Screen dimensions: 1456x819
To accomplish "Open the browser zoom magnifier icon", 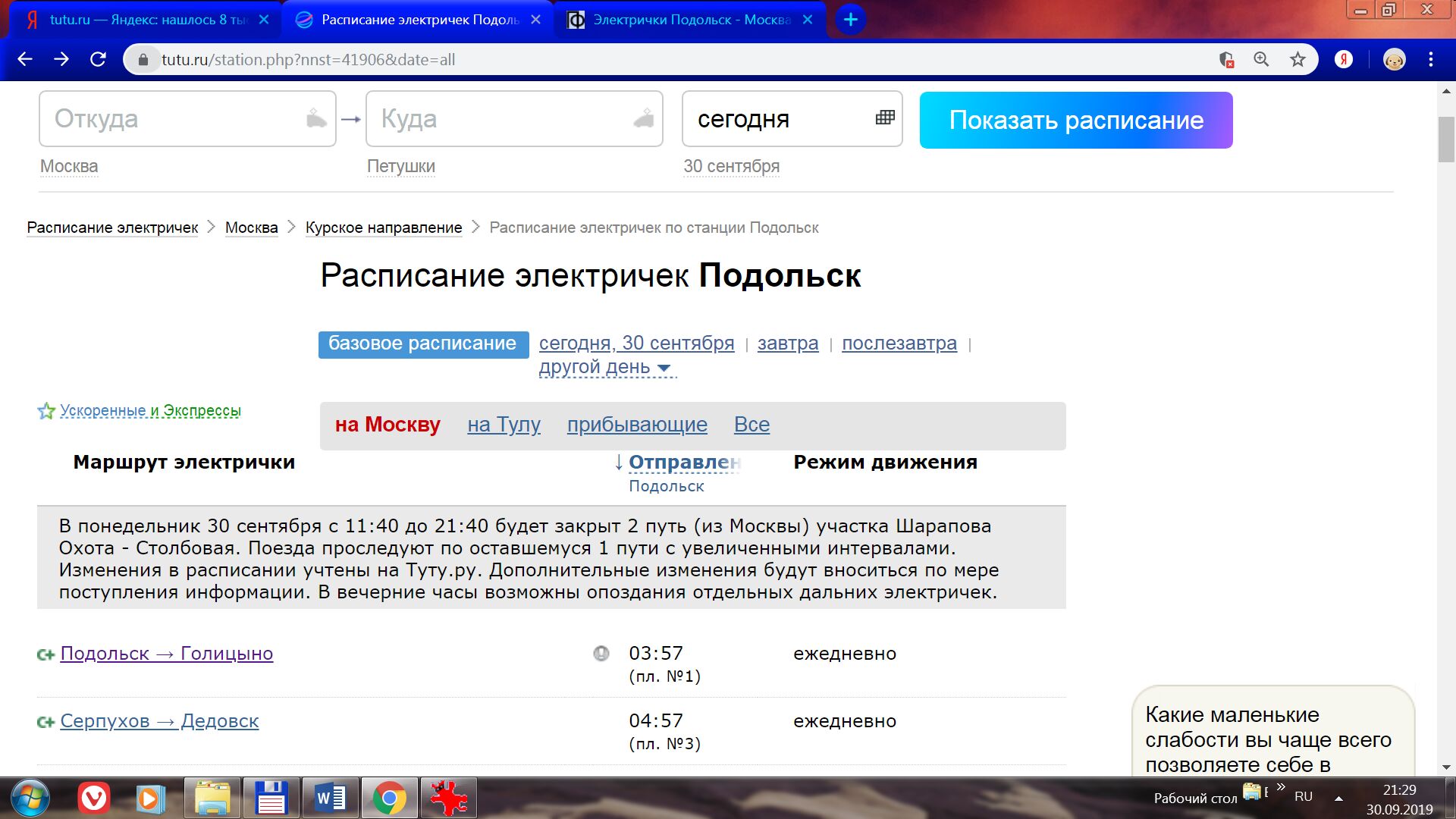I will pyautogui.click(x=1261, y=60).
